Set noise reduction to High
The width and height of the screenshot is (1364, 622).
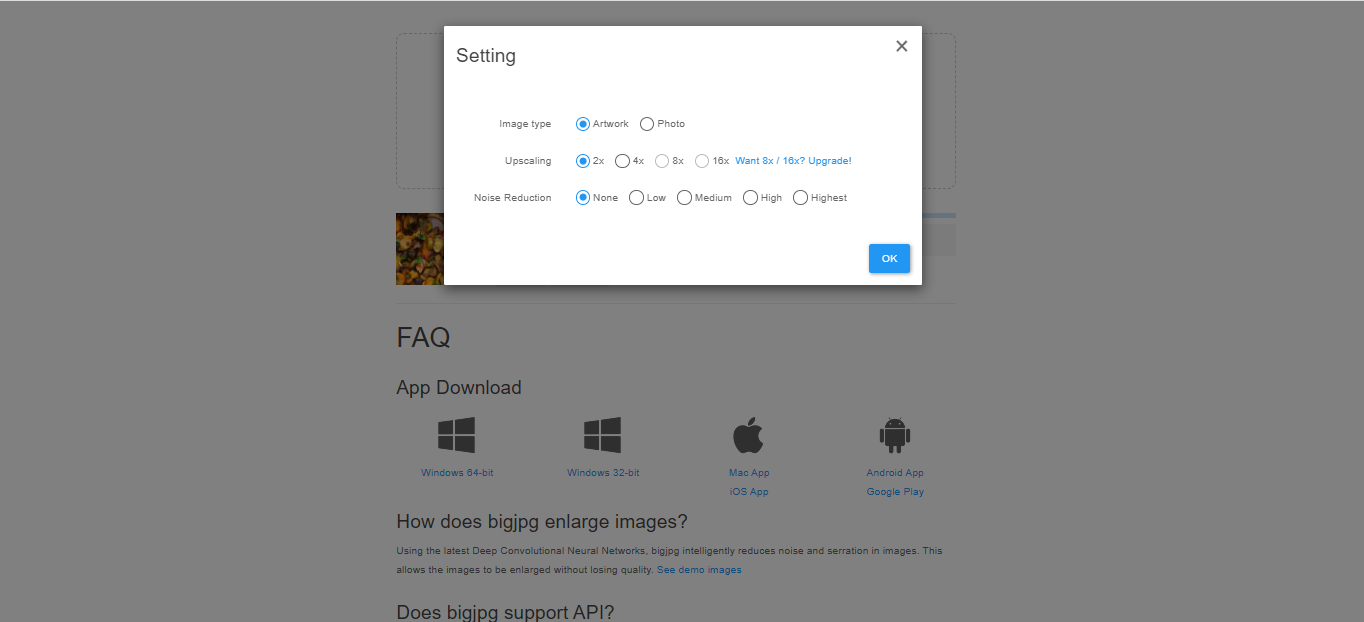(750, 198)
